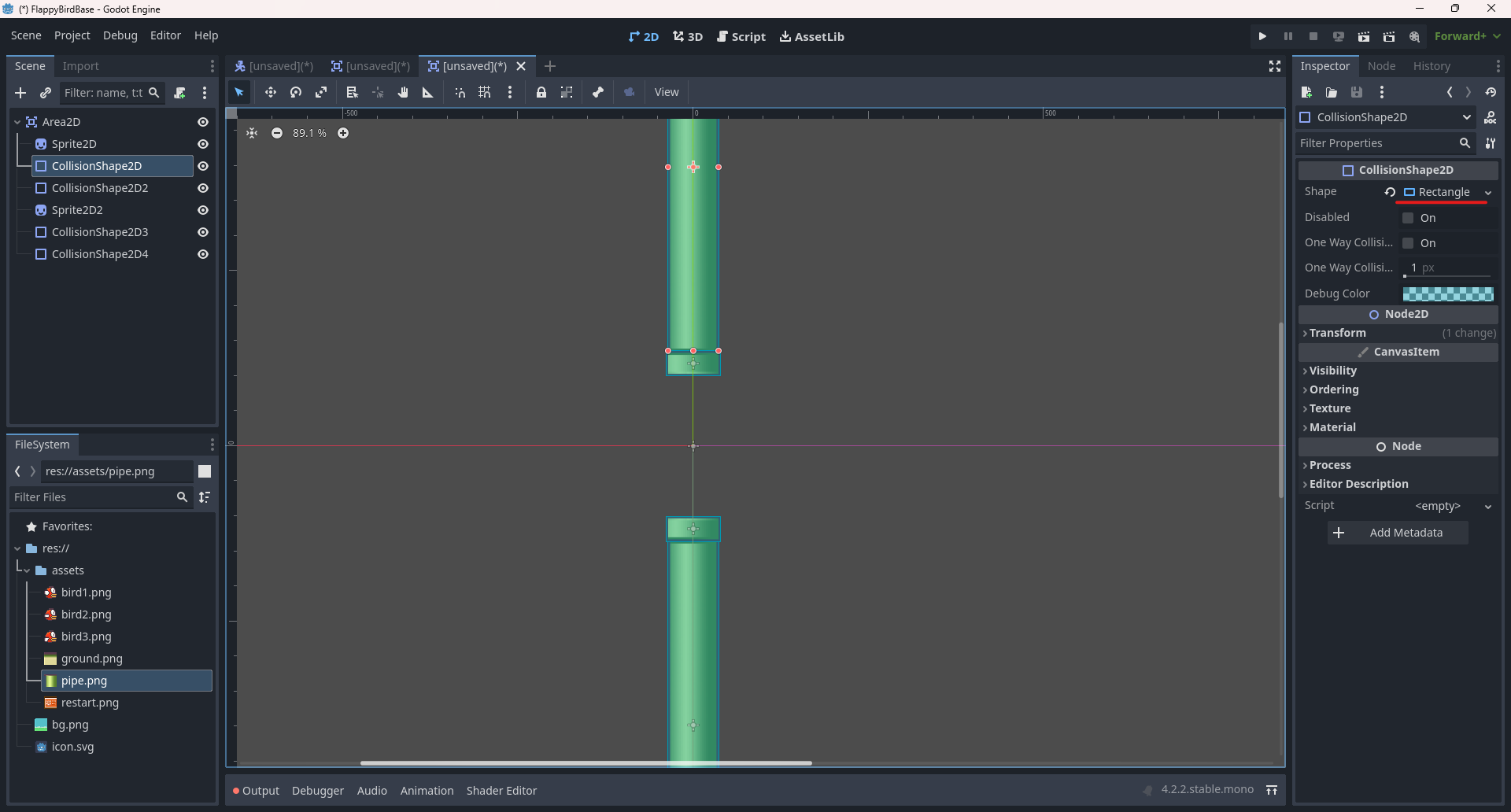Zoom in the viewport with plus icon
This screenshot has height=812, width=1511.
click(x=343, y=133)
